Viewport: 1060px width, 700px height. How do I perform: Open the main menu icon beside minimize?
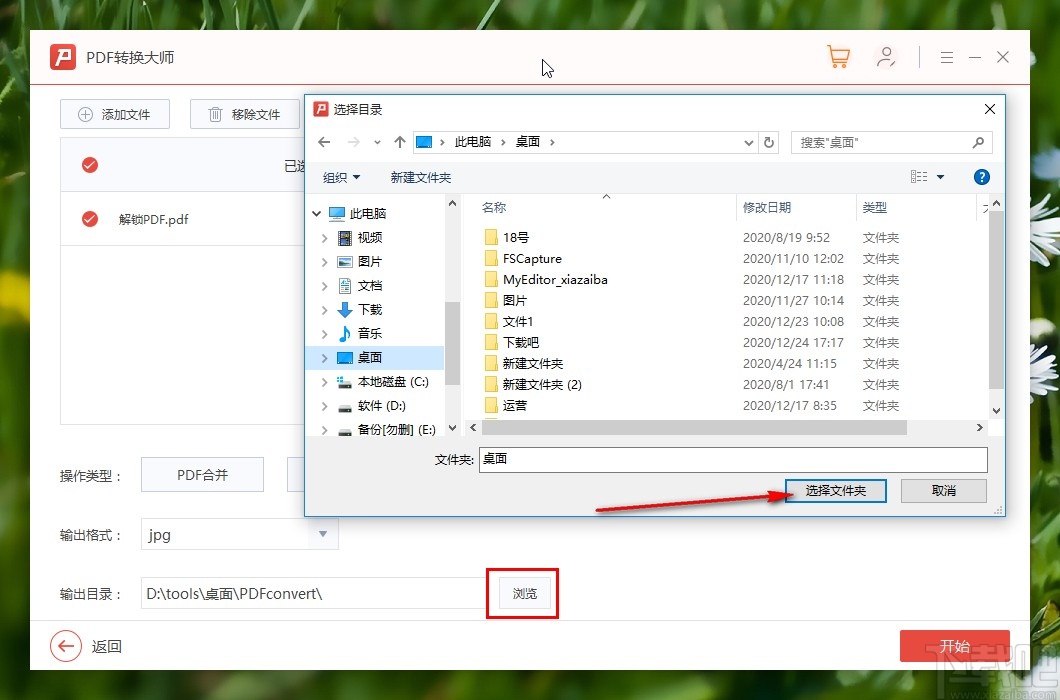(946, 57)
